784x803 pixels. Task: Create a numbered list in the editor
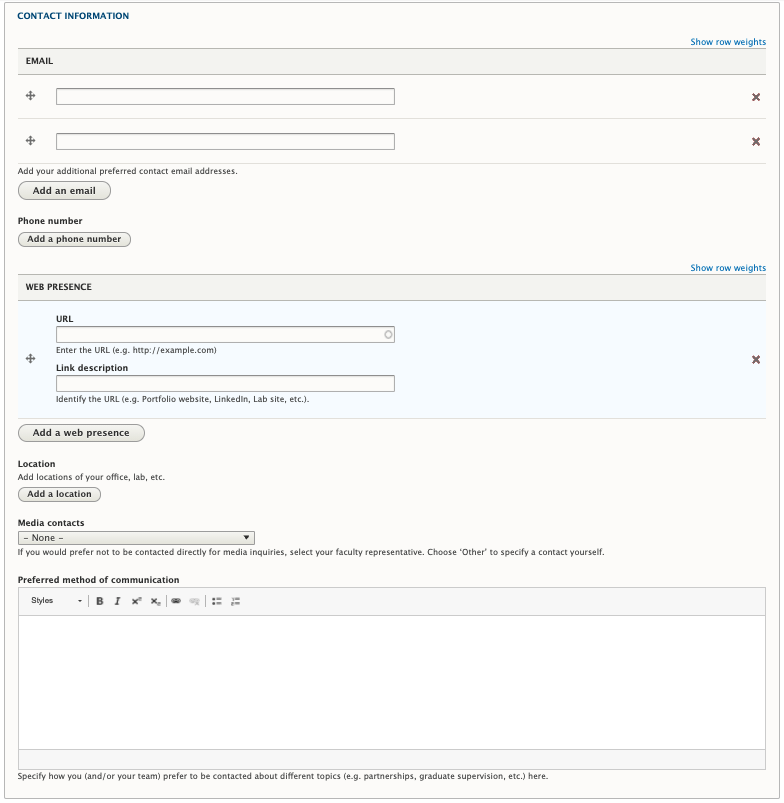tap(235, 601)
